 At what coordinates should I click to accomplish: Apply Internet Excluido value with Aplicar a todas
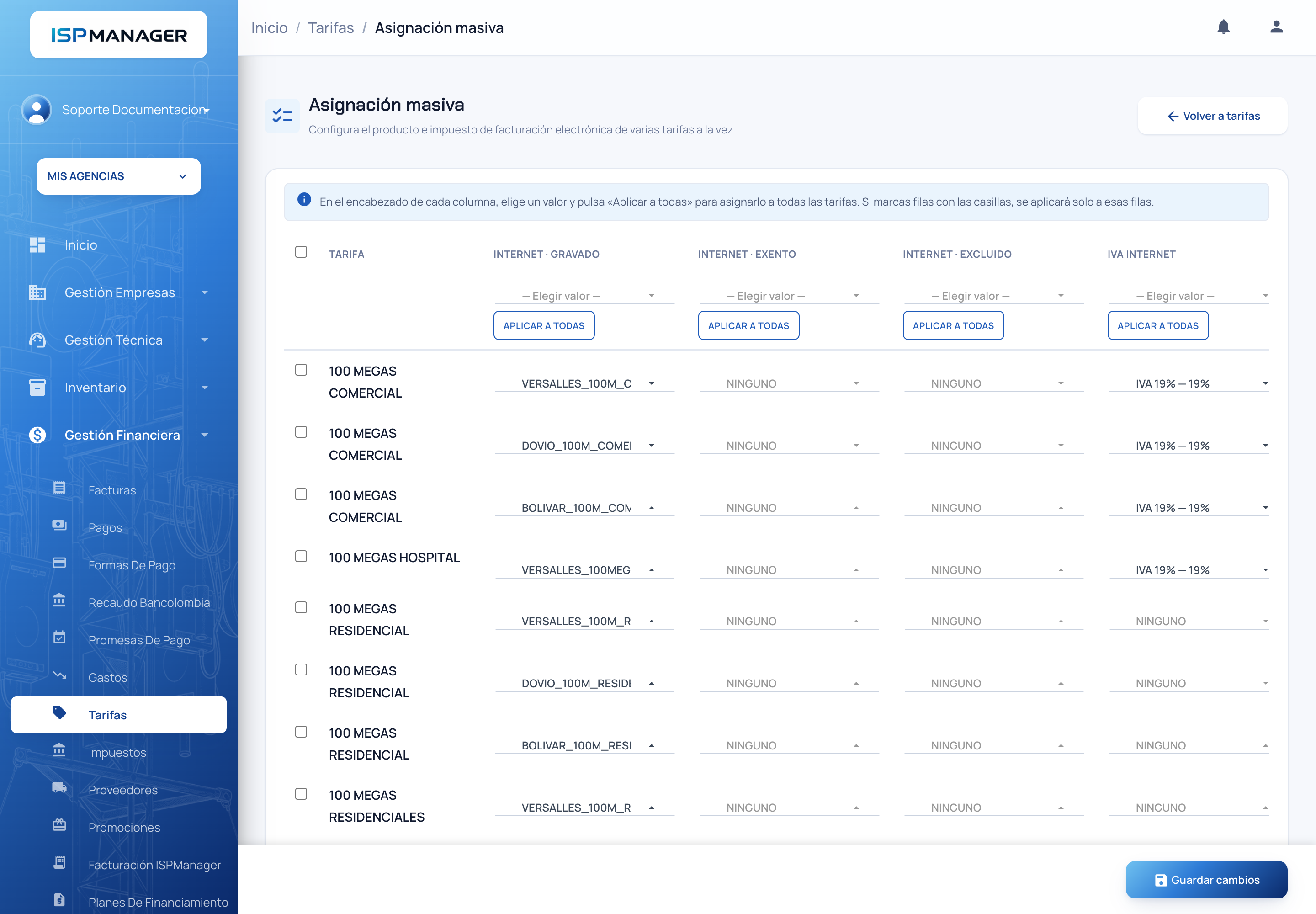954,325
